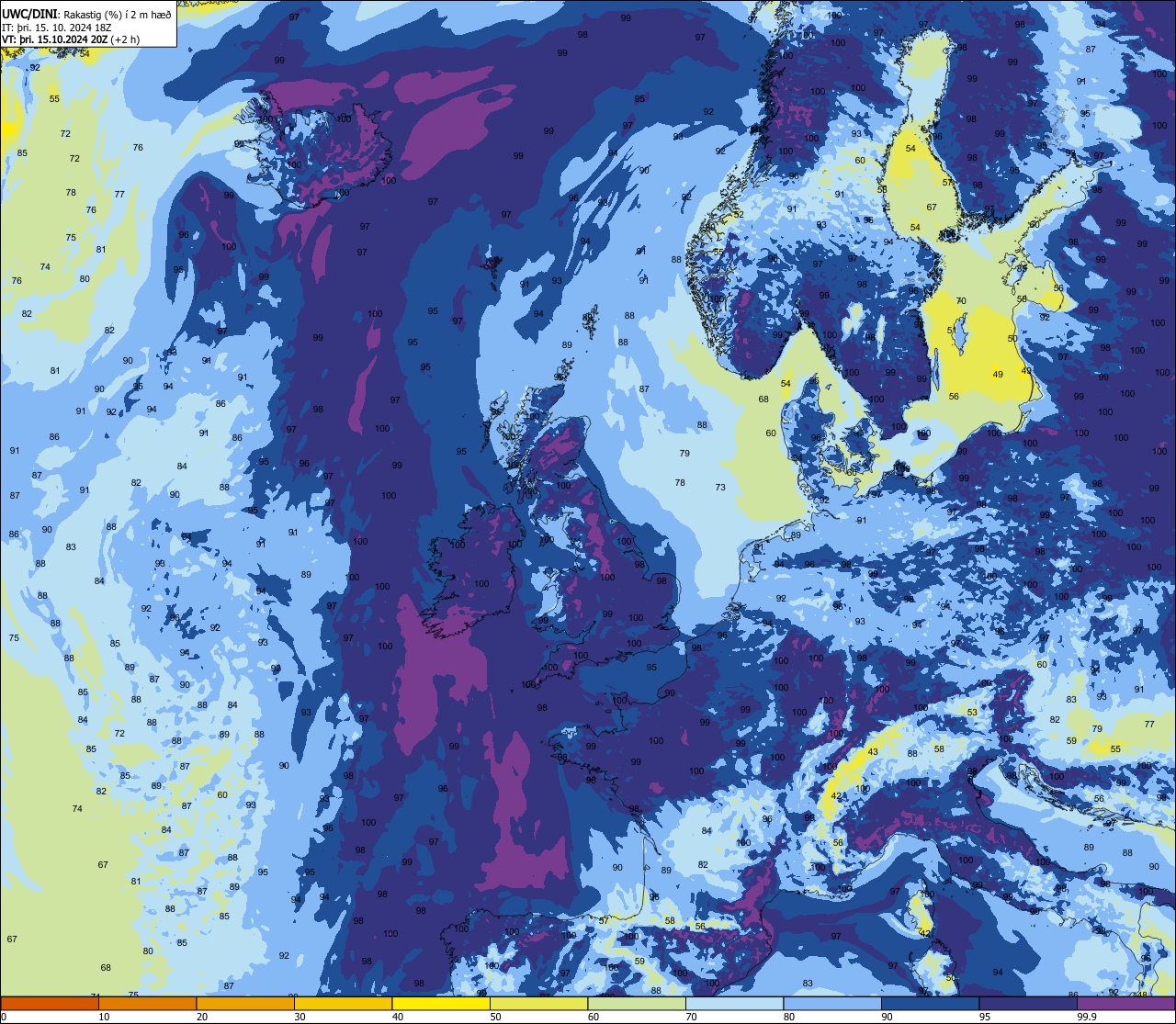The width and height of the screenshot is (1176, 1024).
Task: Click the "IT: þri. 15. 10. 2024 18Z" line
Action: click(57, 28)
